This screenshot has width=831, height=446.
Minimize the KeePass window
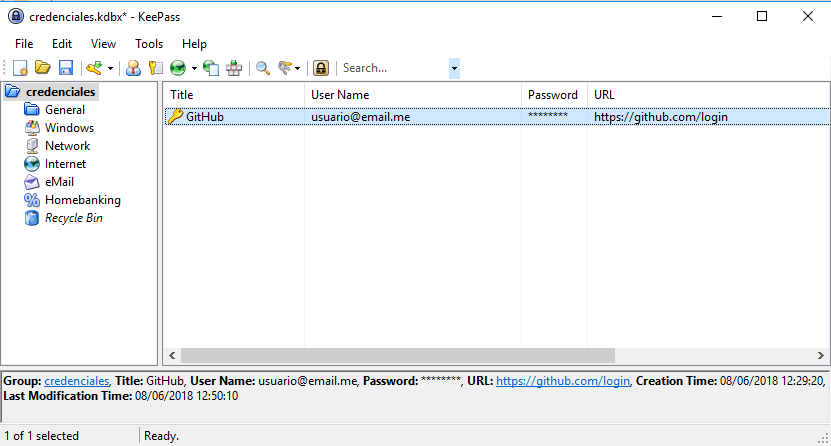pos(717,16)
